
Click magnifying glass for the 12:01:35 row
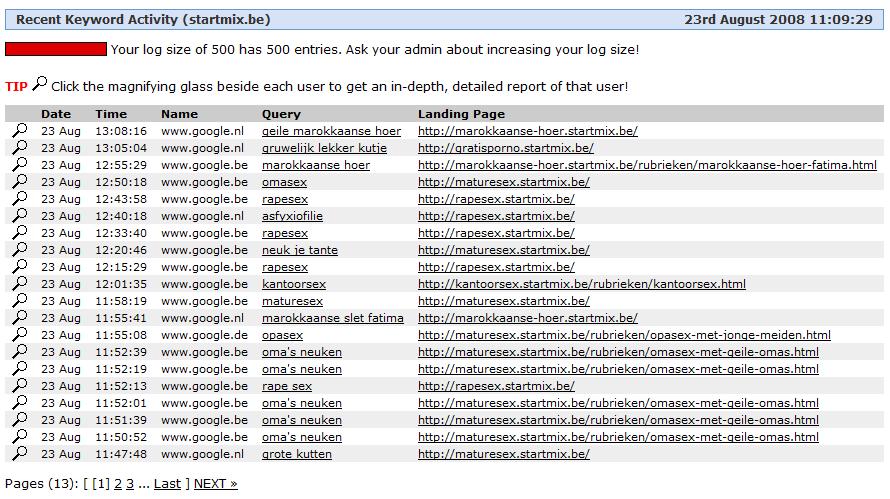click(19, 284)
